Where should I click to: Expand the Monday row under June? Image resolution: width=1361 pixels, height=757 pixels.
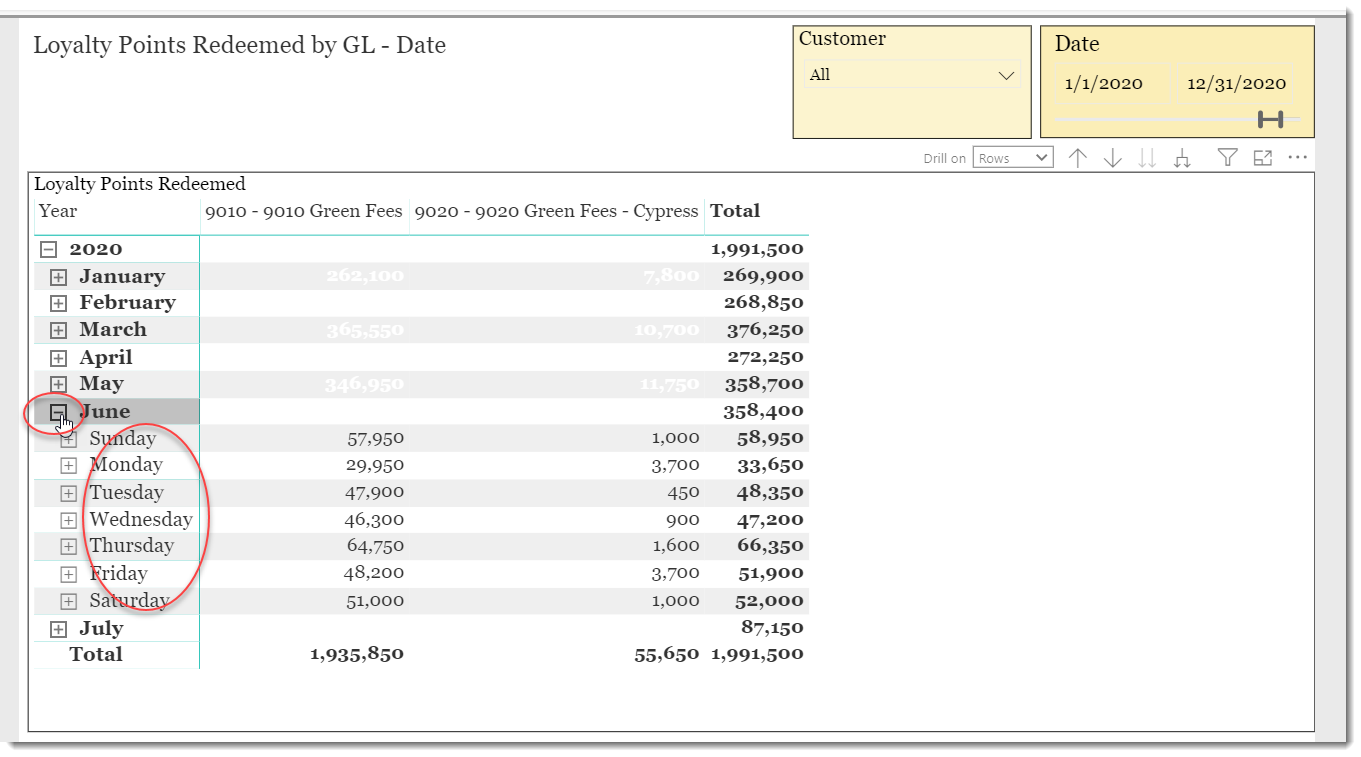(68, 465)
